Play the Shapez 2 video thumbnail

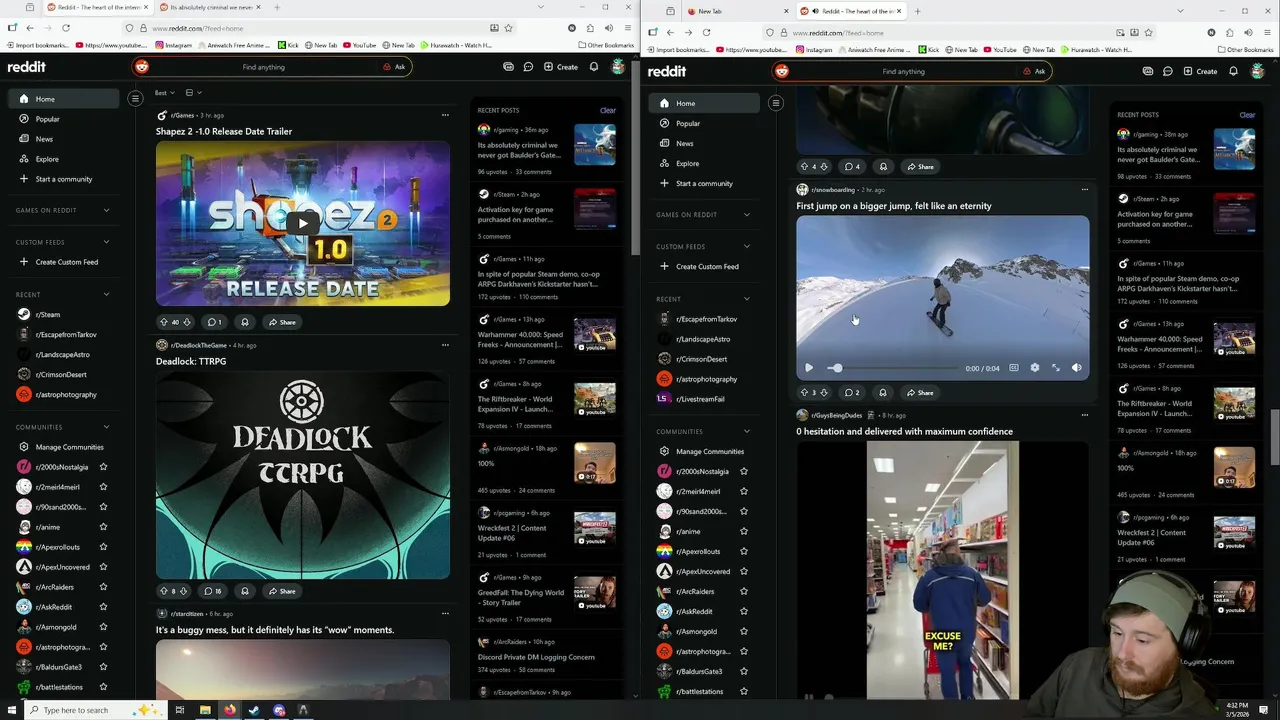pos(302,222)
